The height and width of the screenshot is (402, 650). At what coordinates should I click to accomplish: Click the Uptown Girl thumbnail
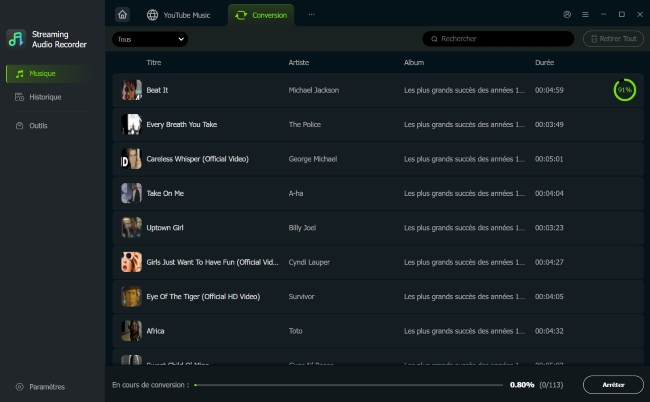pos(131,228)
